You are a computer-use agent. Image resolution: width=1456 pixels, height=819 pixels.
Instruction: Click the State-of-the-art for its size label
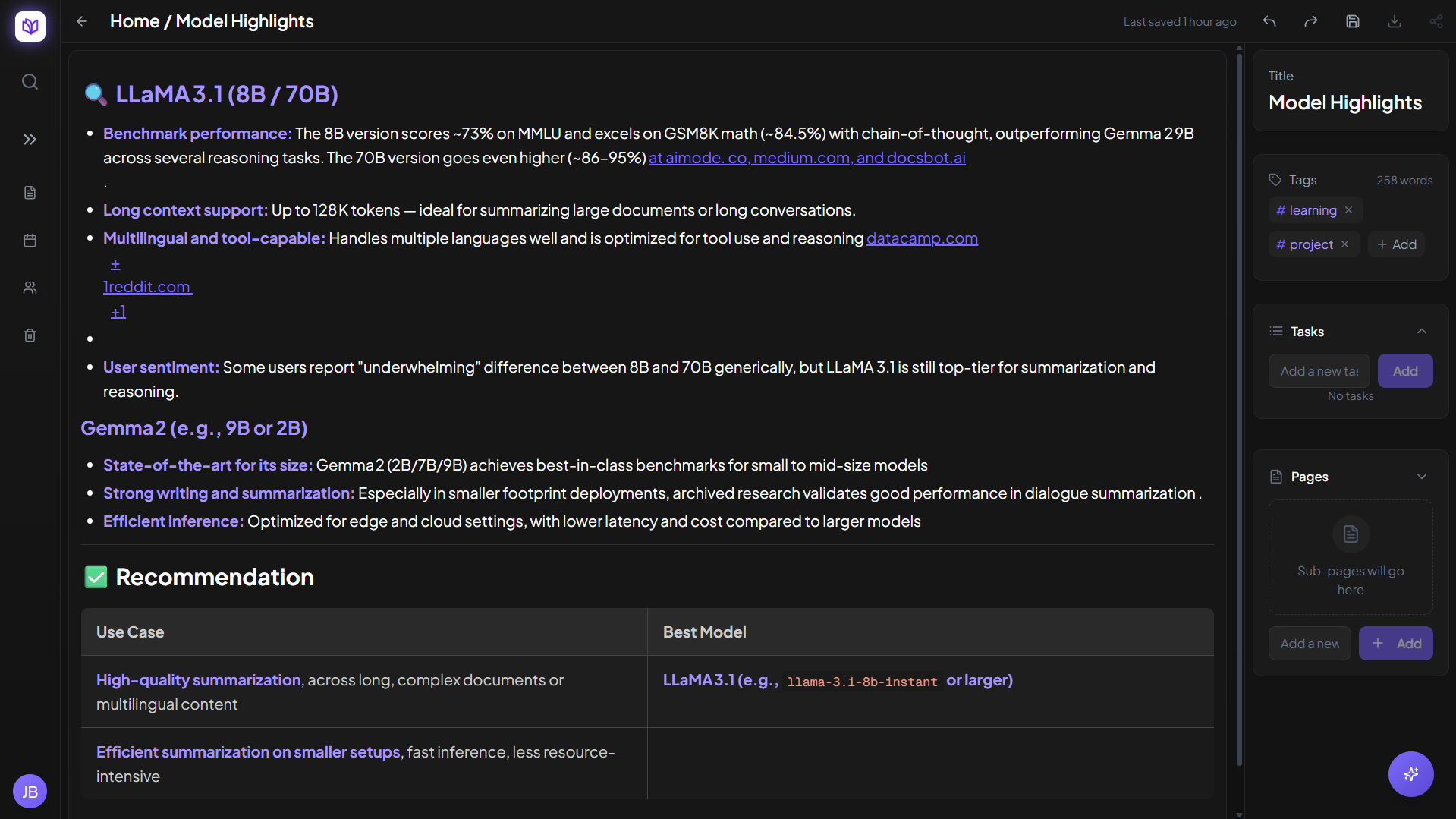(x=208, y=465)
